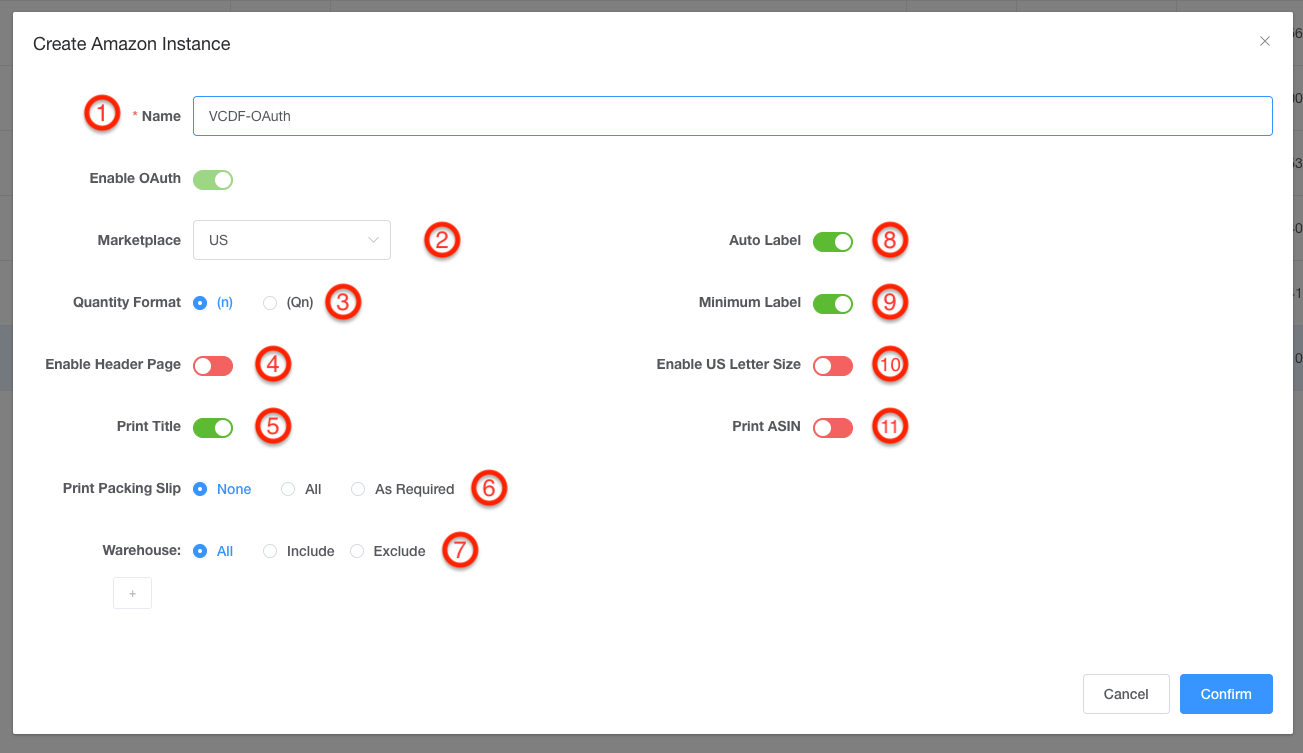The image size is (1303, 753).
Task: Enable the US Letter Size toggle
Action: (832, 366)
